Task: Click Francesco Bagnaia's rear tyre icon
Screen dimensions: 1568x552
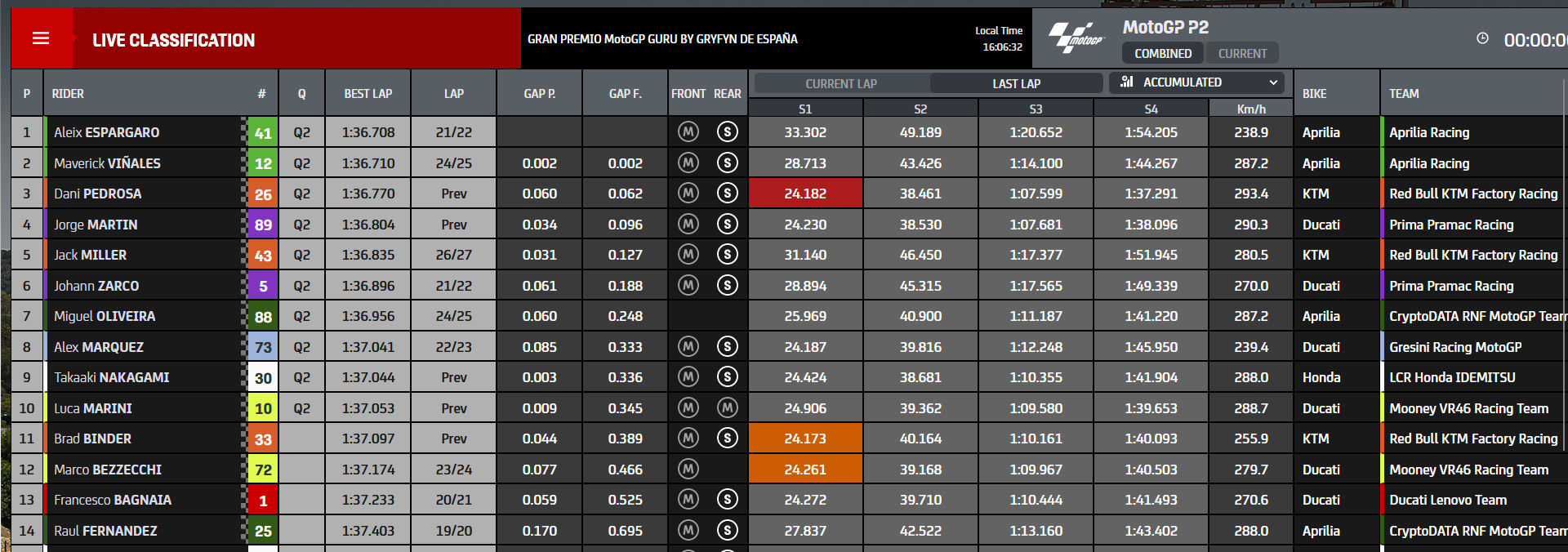Action: [x=727, y=499]
